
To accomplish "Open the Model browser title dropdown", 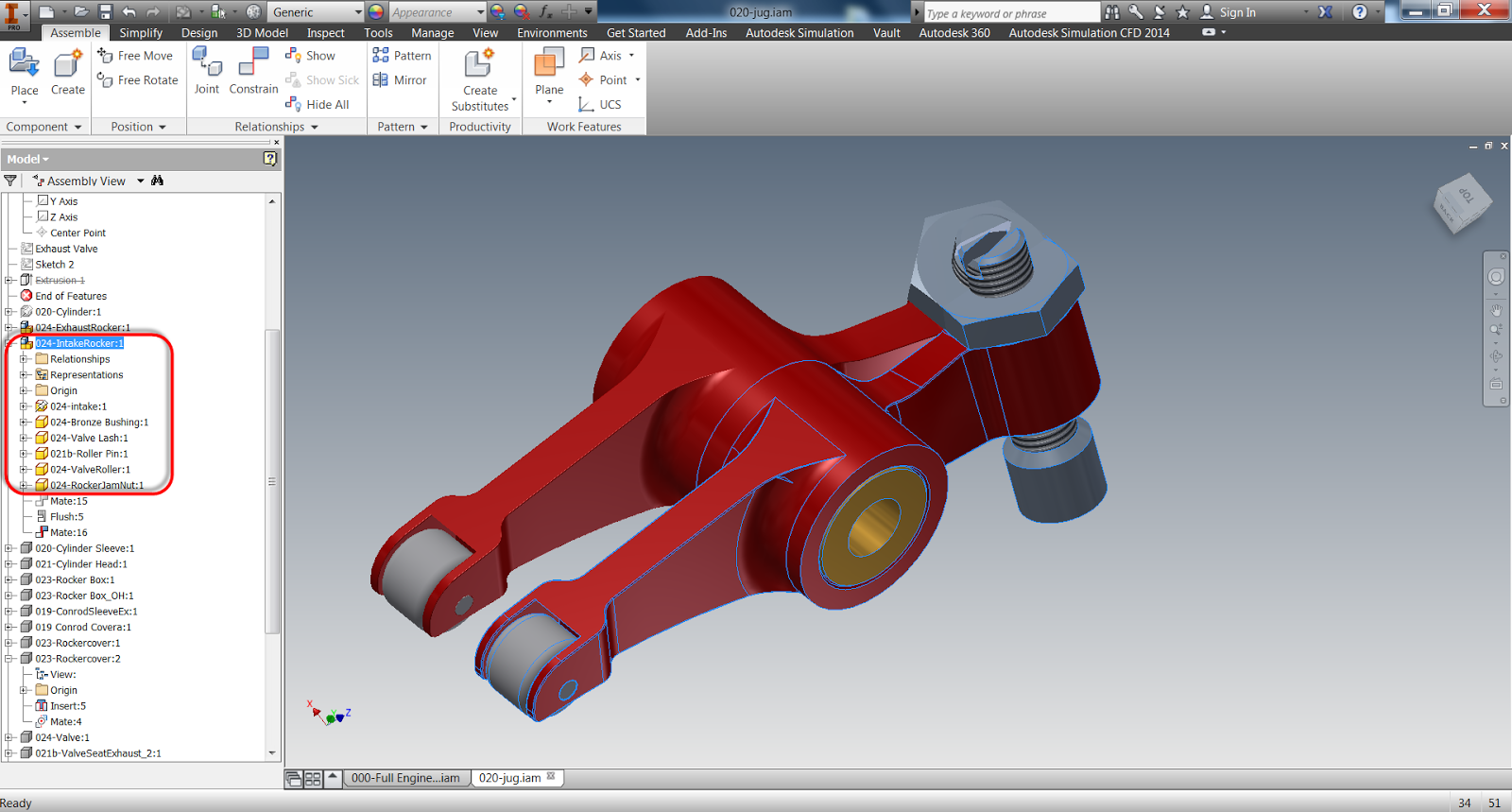I will coord(28,159).
